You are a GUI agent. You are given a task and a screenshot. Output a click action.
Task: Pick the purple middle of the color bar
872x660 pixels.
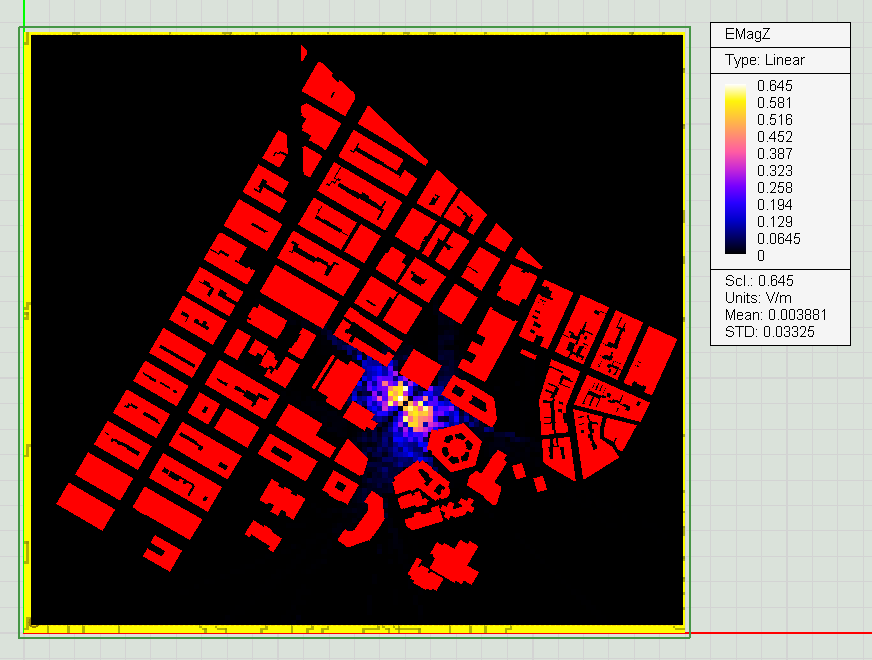pyautogui.click(x=735, y=180)
